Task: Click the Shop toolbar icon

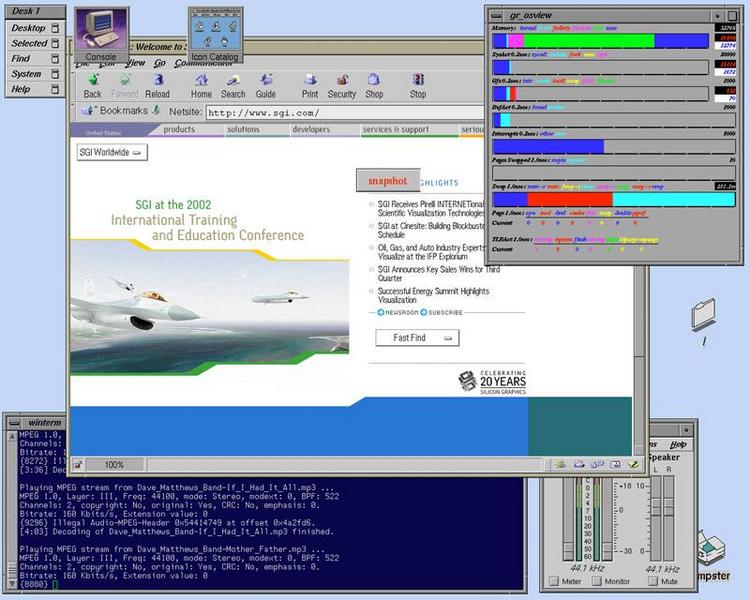Action: [x=374, y=80]
